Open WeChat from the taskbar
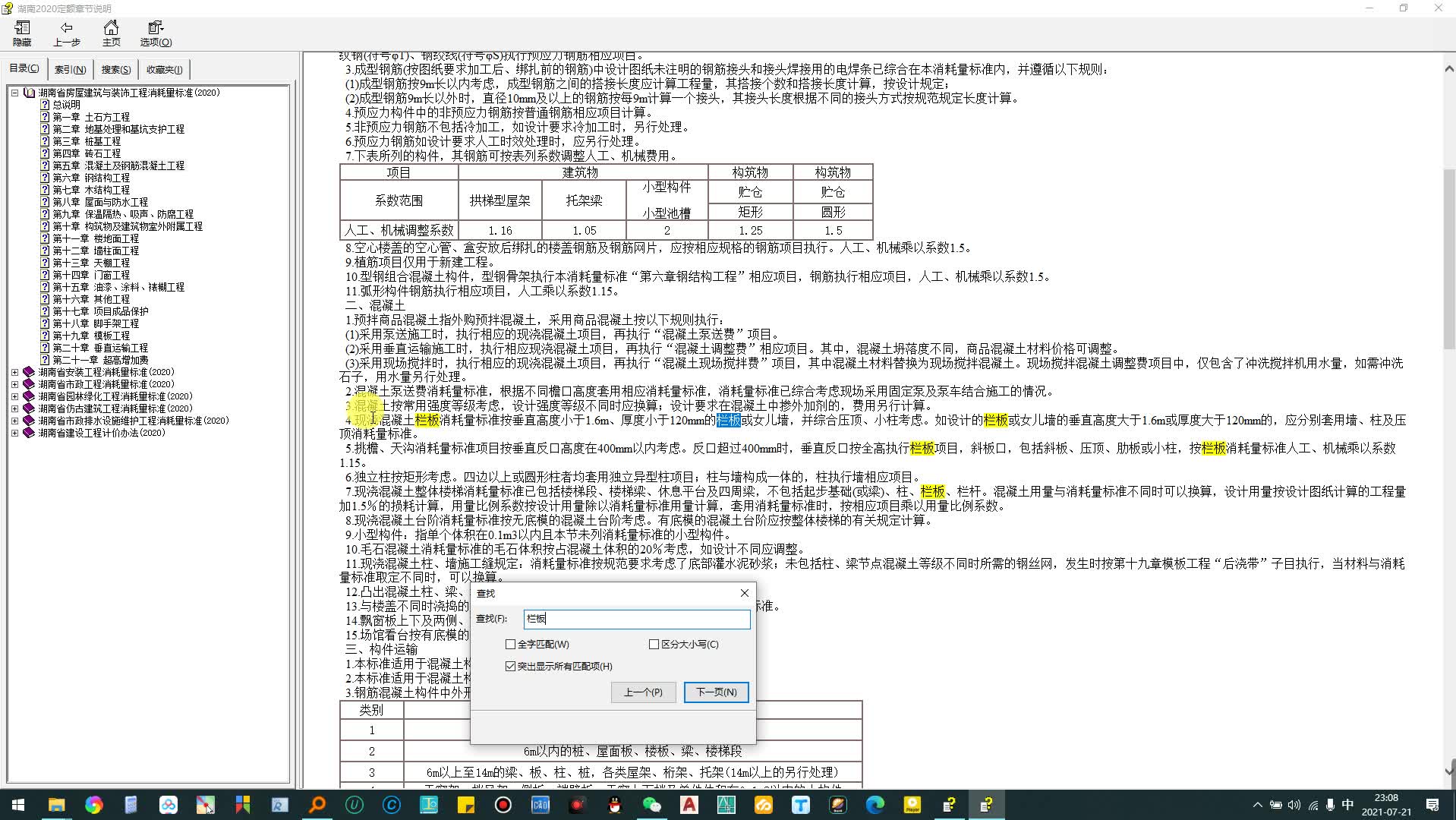Image resolution: width=1456 pixels, height=820 pixels. pyautogui.click(x=652, y=805)
